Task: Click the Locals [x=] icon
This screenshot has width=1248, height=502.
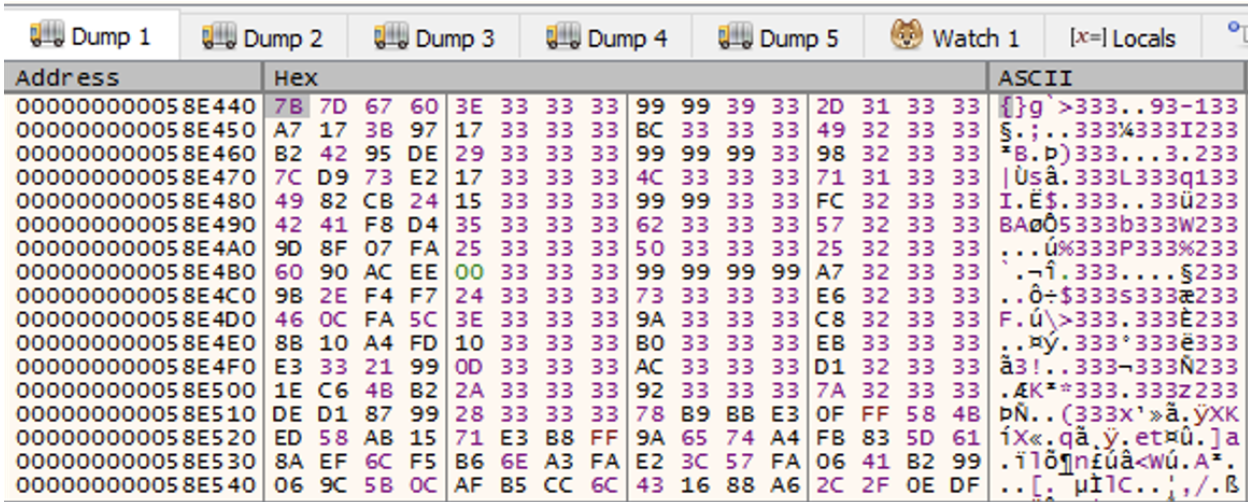Action: click(x=1087, y=39)
